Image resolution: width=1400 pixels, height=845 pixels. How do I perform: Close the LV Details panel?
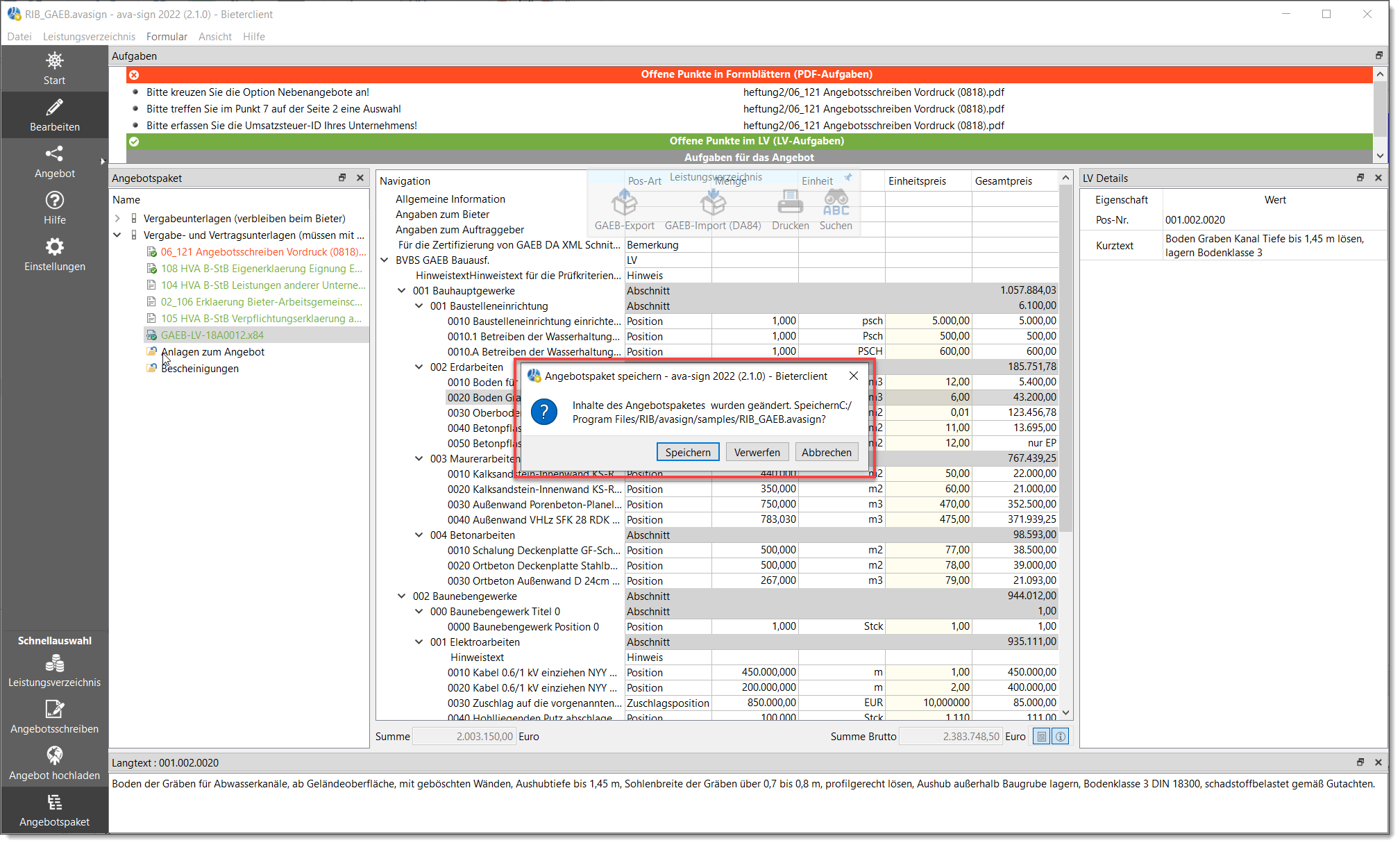tap(1378, 178)
